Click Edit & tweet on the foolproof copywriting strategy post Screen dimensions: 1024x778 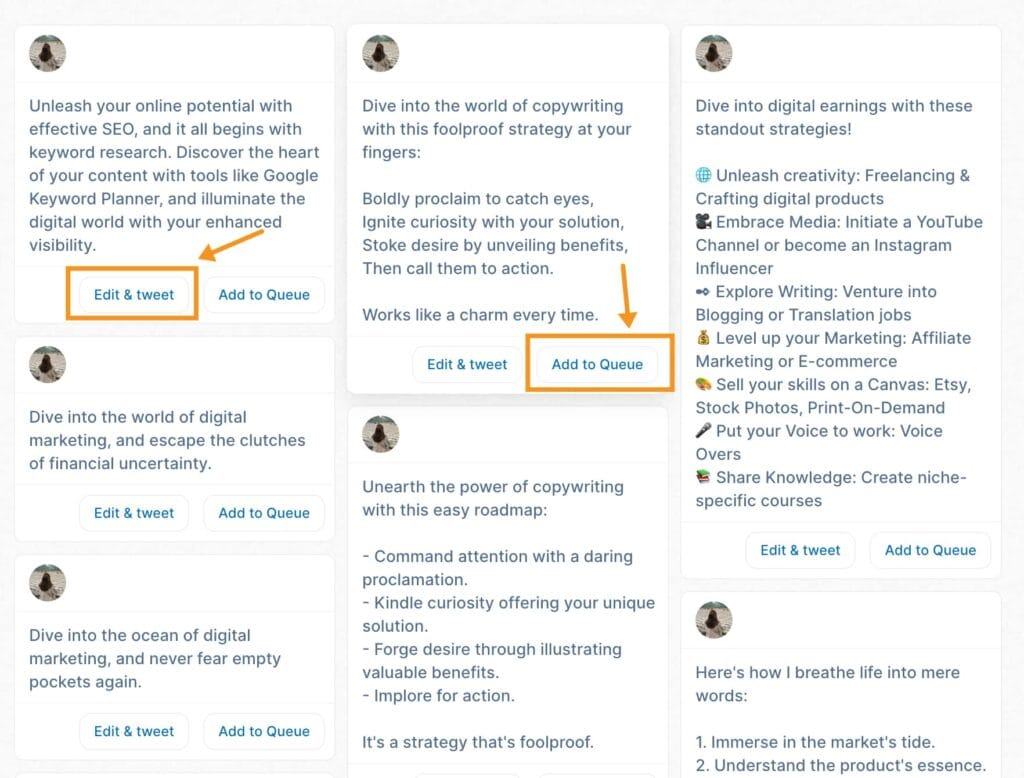pos(466,364)
